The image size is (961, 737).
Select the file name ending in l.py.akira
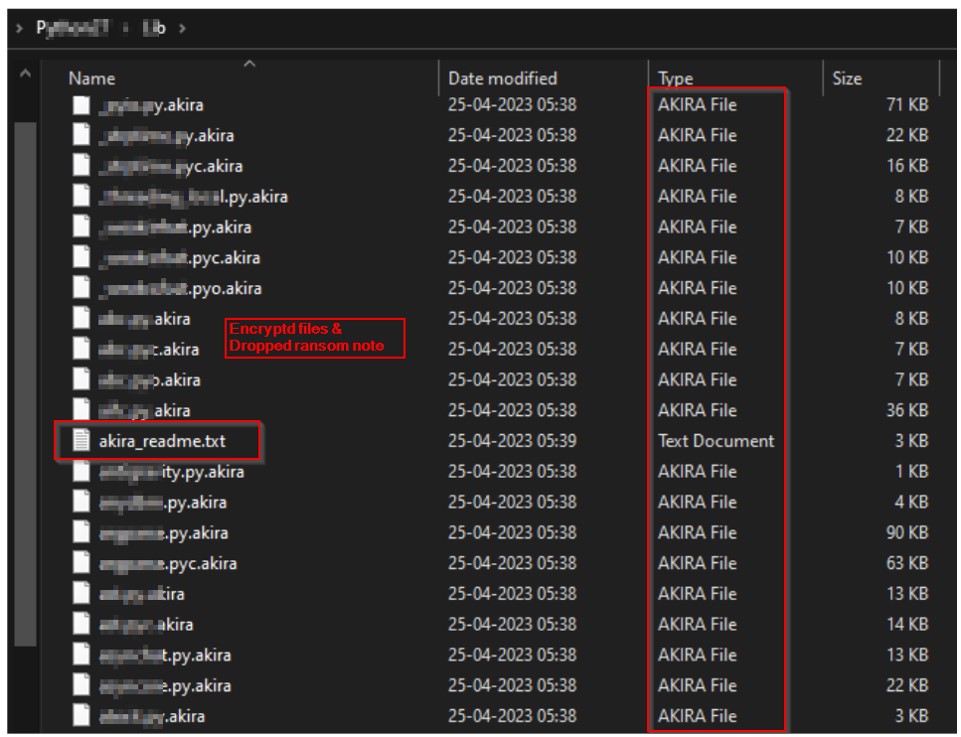click(193, 197)
